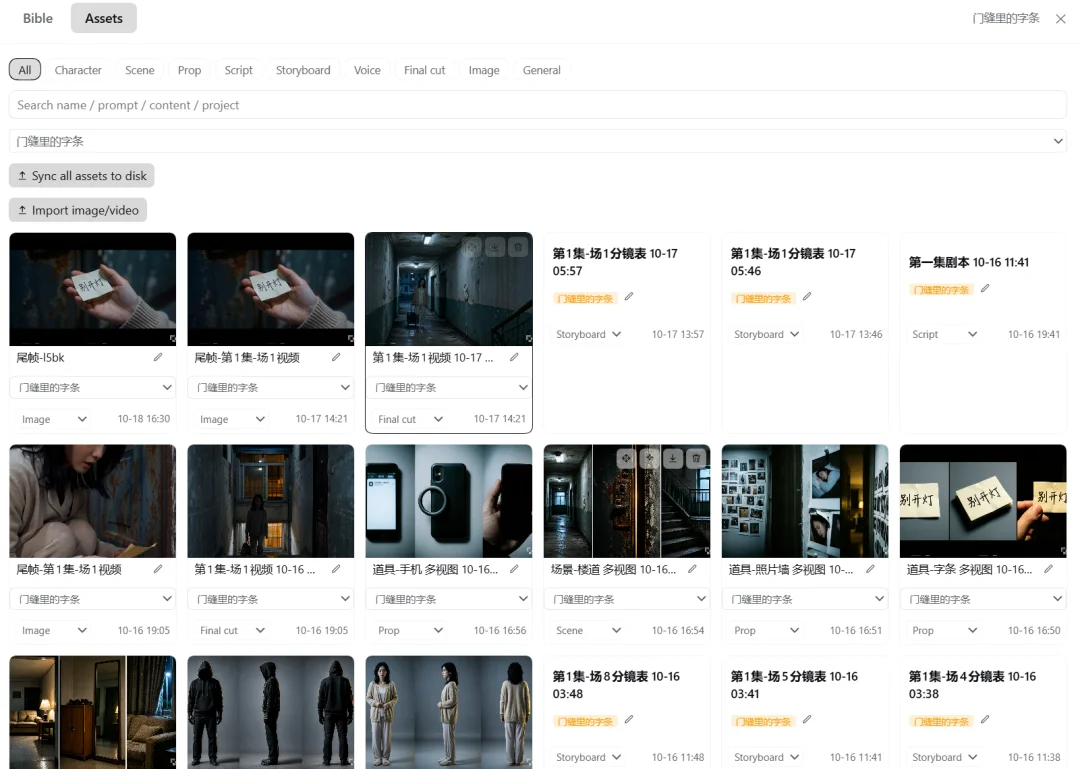Edit pencil beside 第1集-场5分镜表 tag

[807, 719]
